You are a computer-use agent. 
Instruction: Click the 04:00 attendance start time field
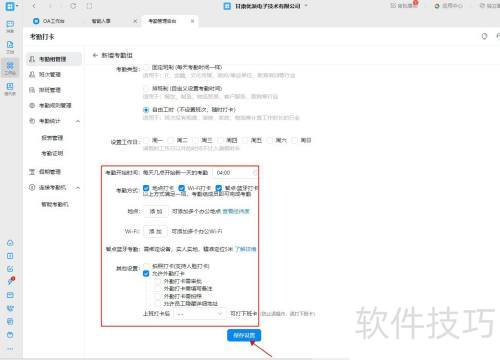(235, 173)
